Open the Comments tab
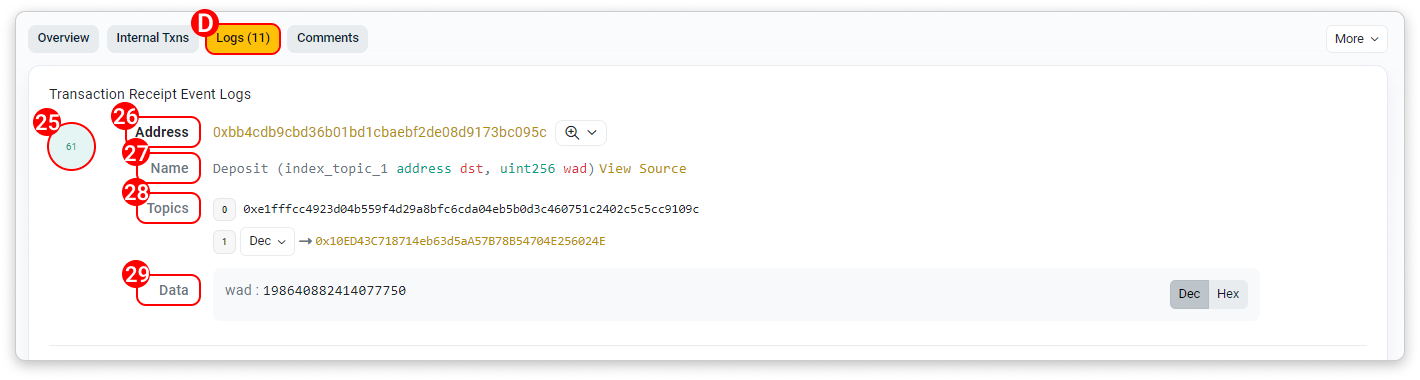The width and height of the screenshot is (1420, 380). (x=328, y=39)
